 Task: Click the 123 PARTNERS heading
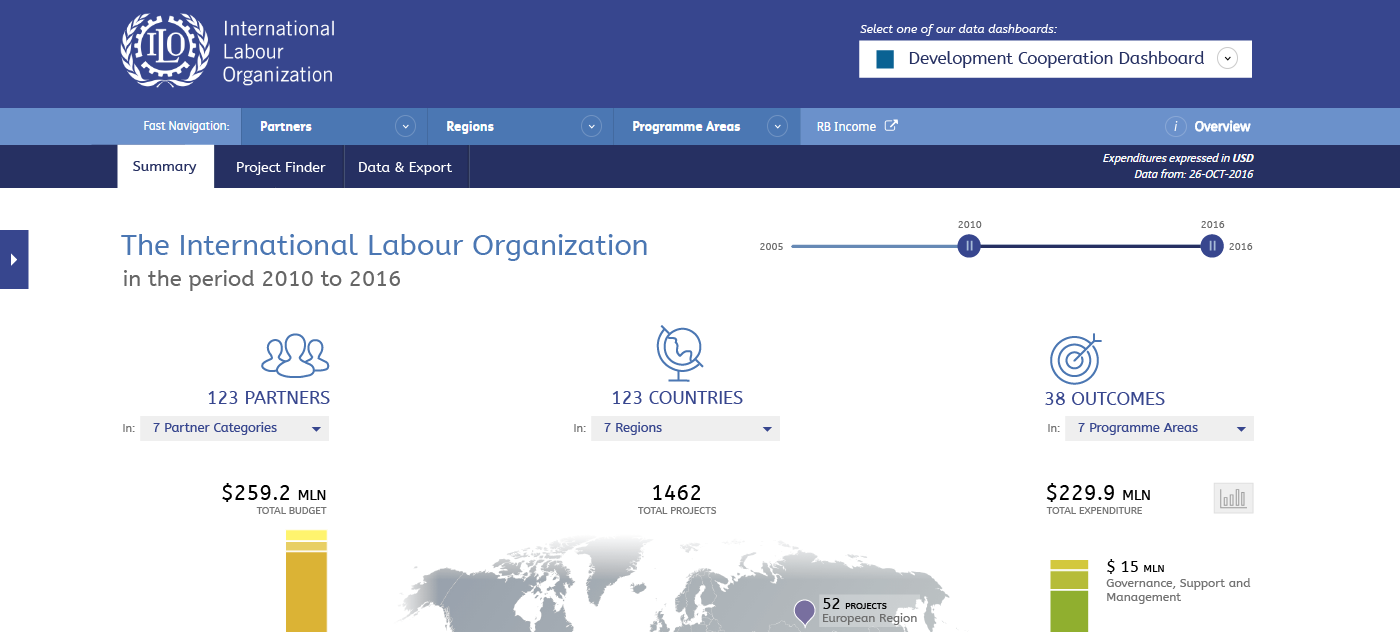click(x=269, y=398)
